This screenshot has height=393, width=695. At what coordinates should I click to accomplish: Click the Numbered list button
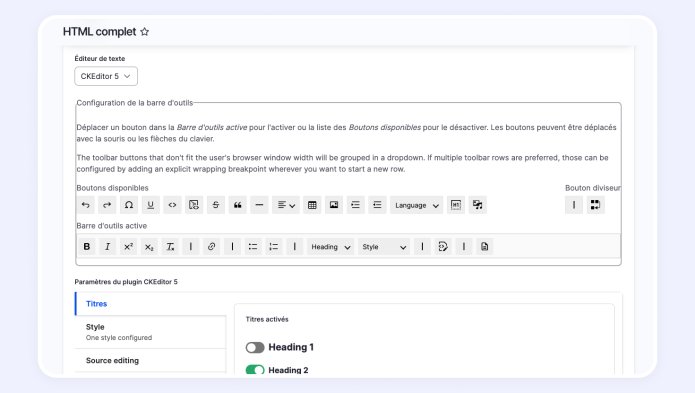pyautogui.click(x=273, y=246)
